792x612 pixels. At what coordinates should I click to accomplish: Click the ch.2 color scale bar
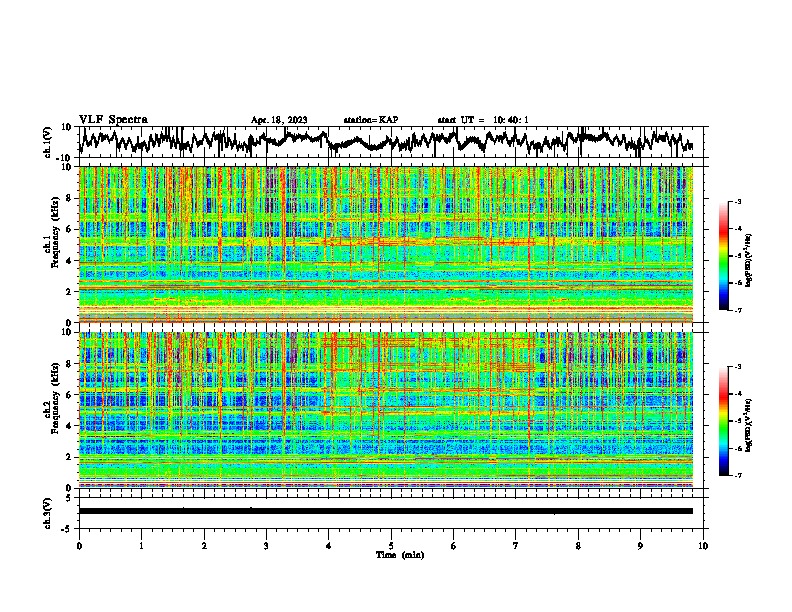click(x=723, y=421)
